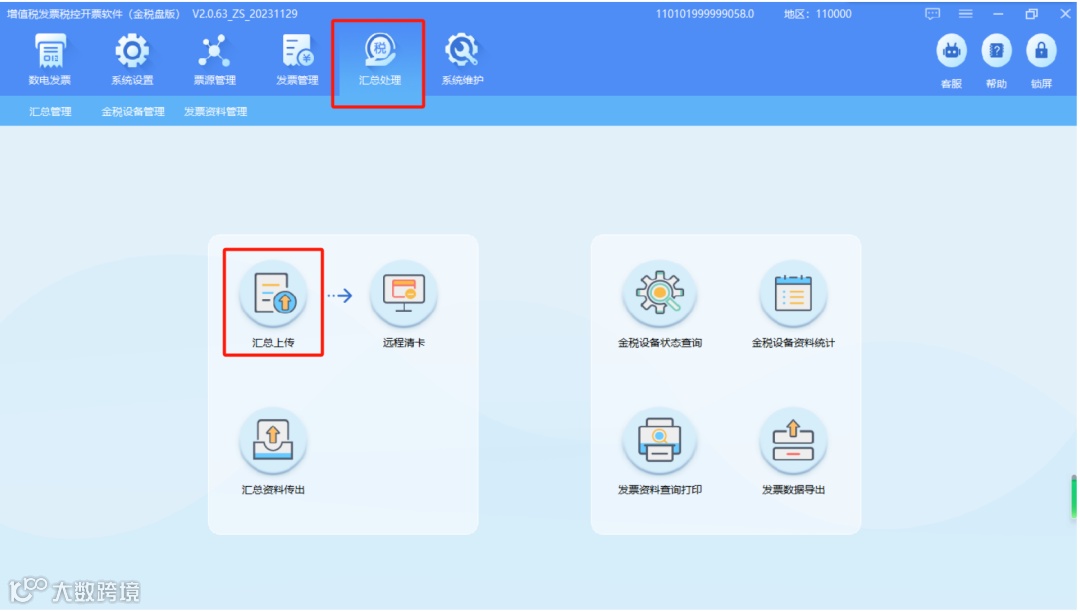Viewport: 1080px width, 611px height.
Task: Open the 数电发票 module
Action: tap(50, 60)
